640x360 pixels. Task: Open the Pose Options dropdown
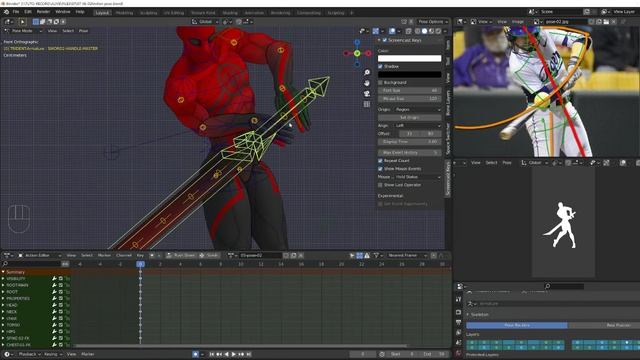tap(433, 22)
